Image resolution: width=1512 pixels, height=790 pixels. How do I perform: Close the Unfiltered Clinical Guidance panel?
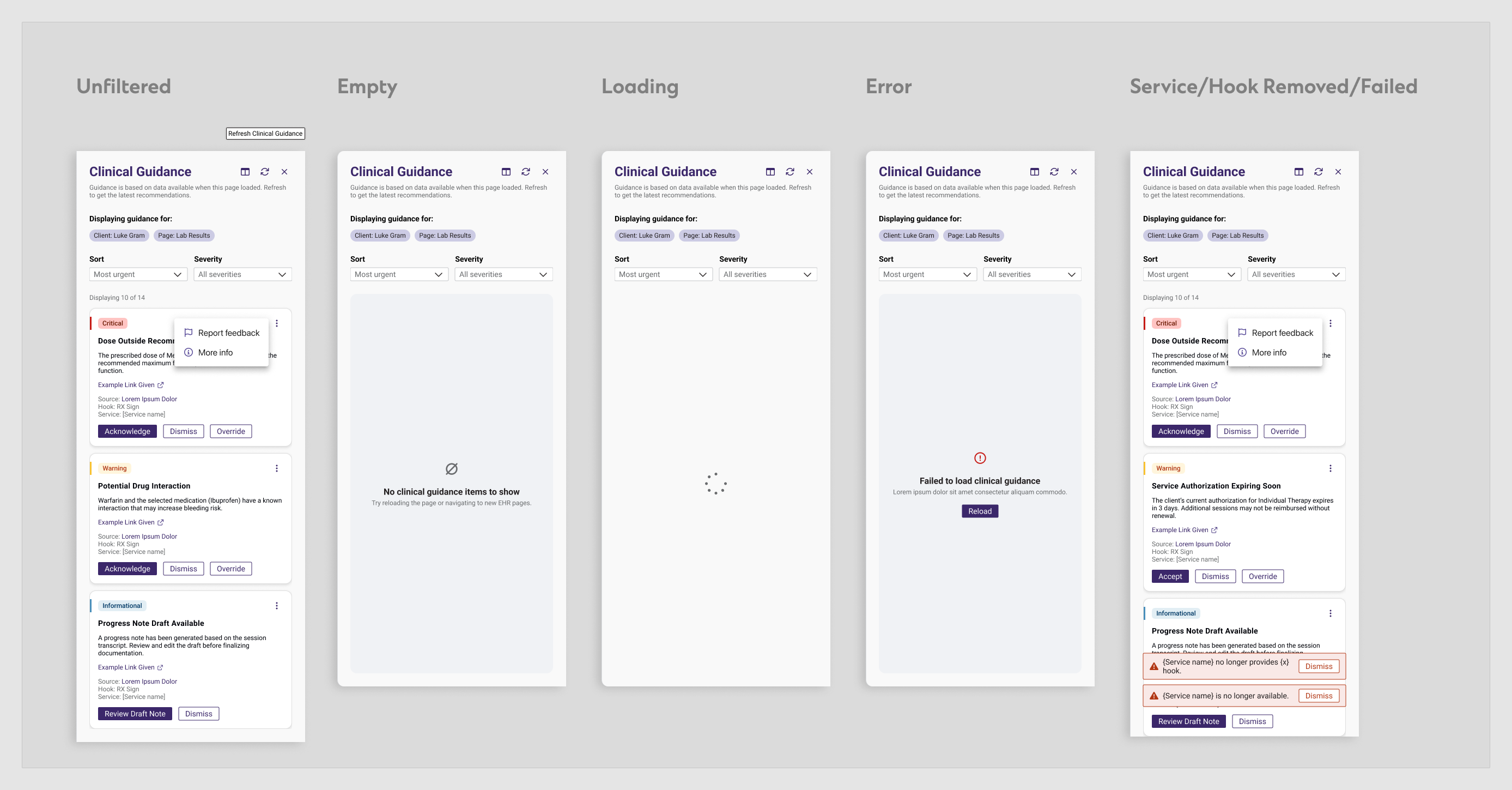pos(284,172)
